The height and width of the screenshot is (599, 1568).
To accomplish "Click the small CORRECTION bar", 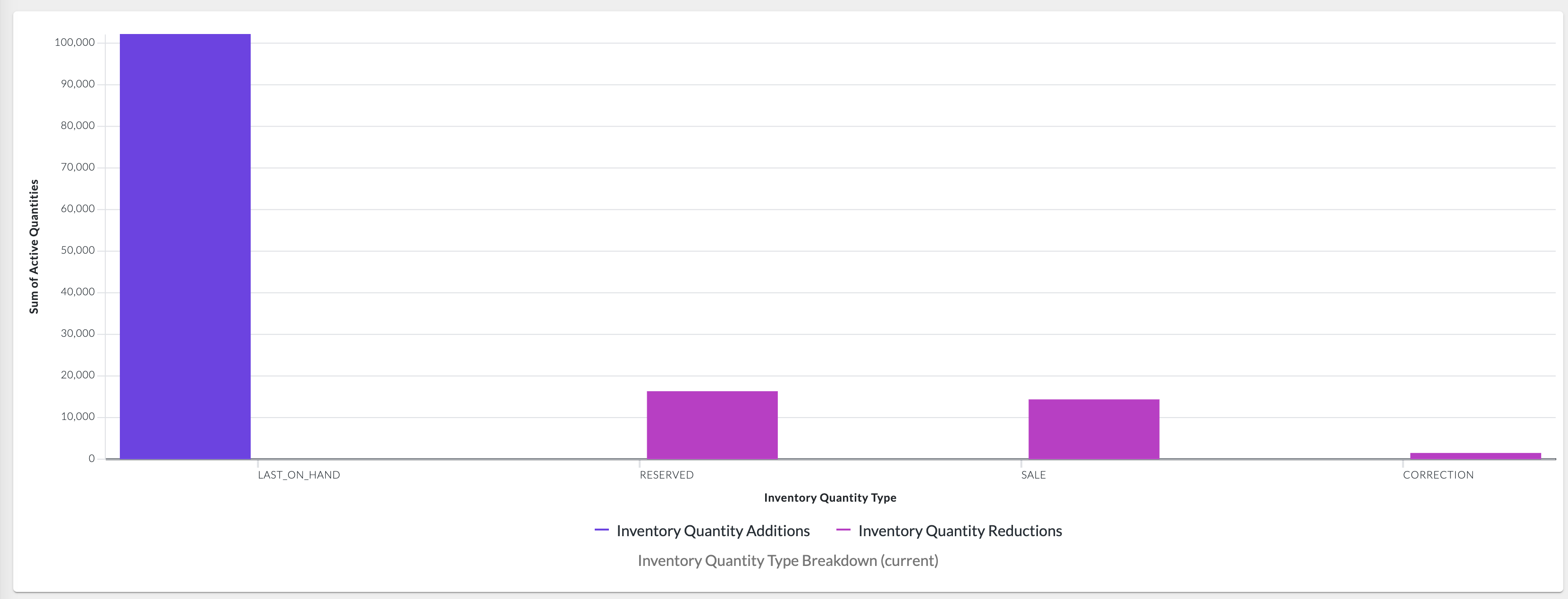I will click(1475, 455).
